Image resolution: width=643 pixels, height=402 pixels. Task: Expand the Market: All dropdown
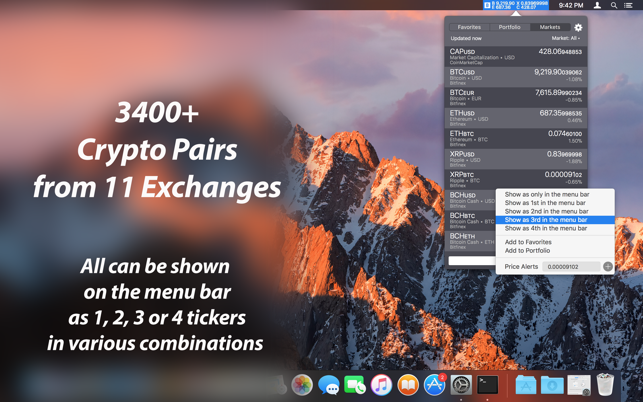[565, 38]
